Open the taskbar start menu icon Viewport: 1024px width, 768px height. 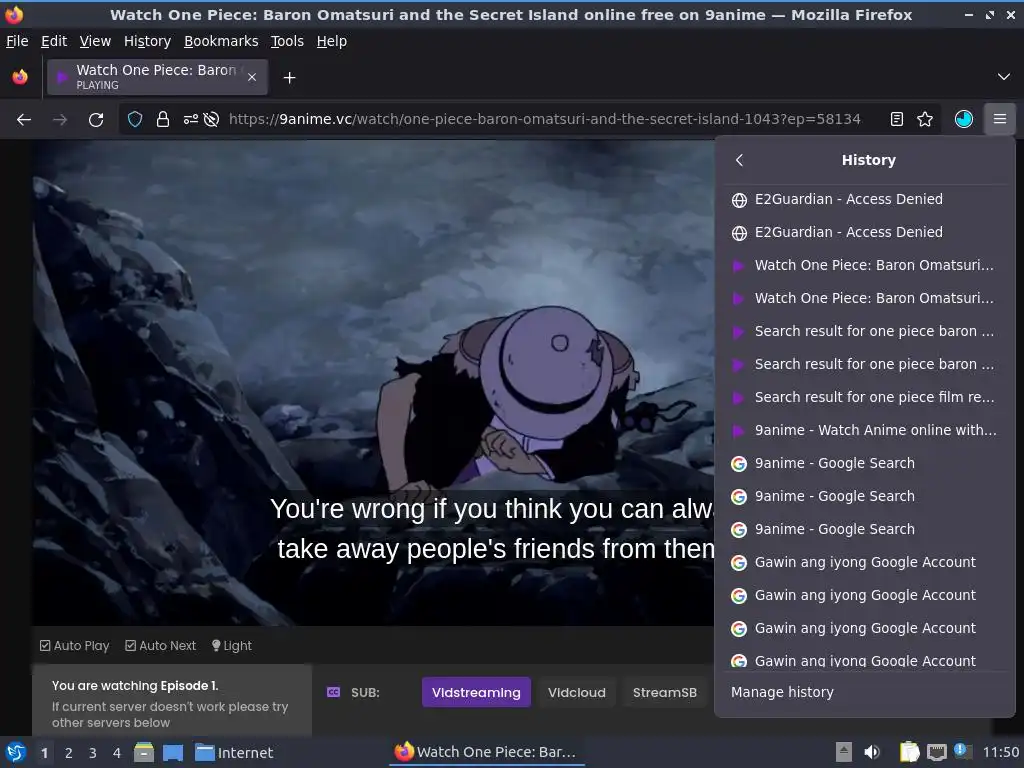(x=16, y=752)
